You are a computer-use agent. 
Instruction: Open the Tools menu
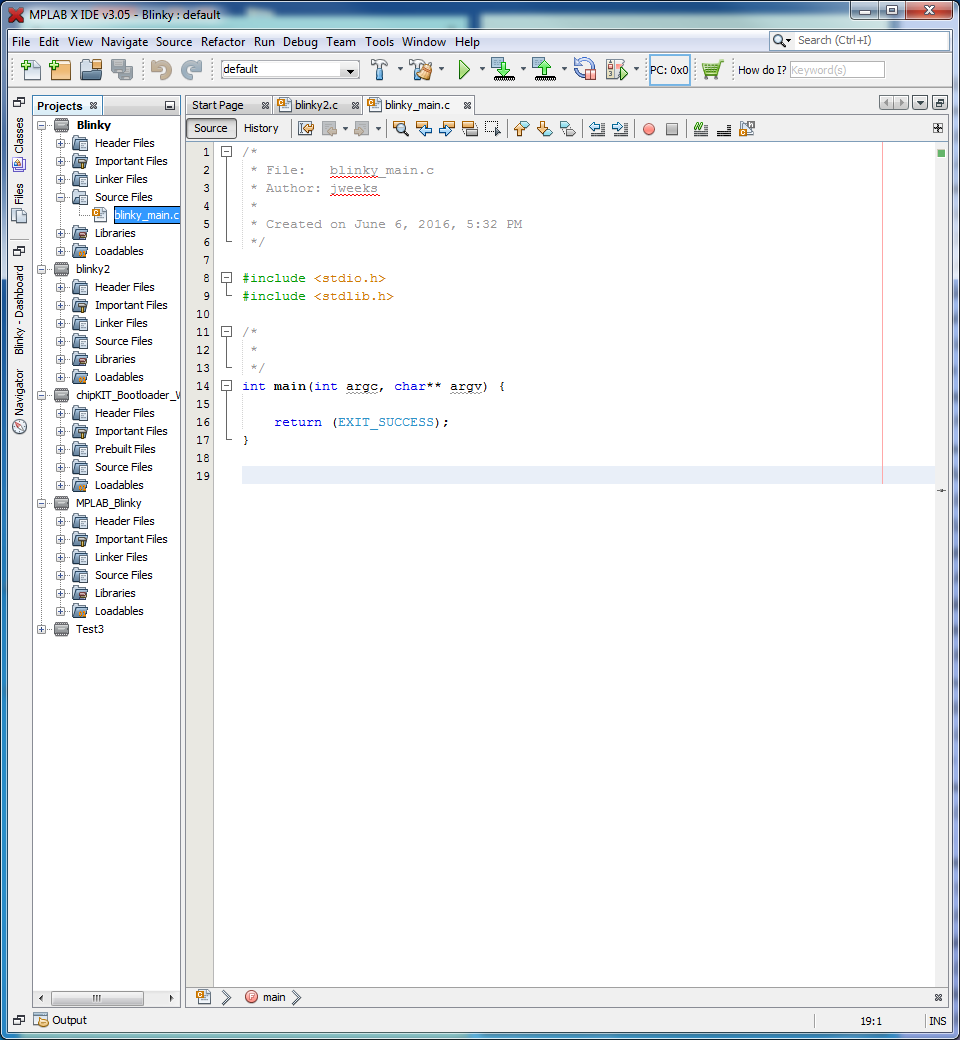pos(379,42)
